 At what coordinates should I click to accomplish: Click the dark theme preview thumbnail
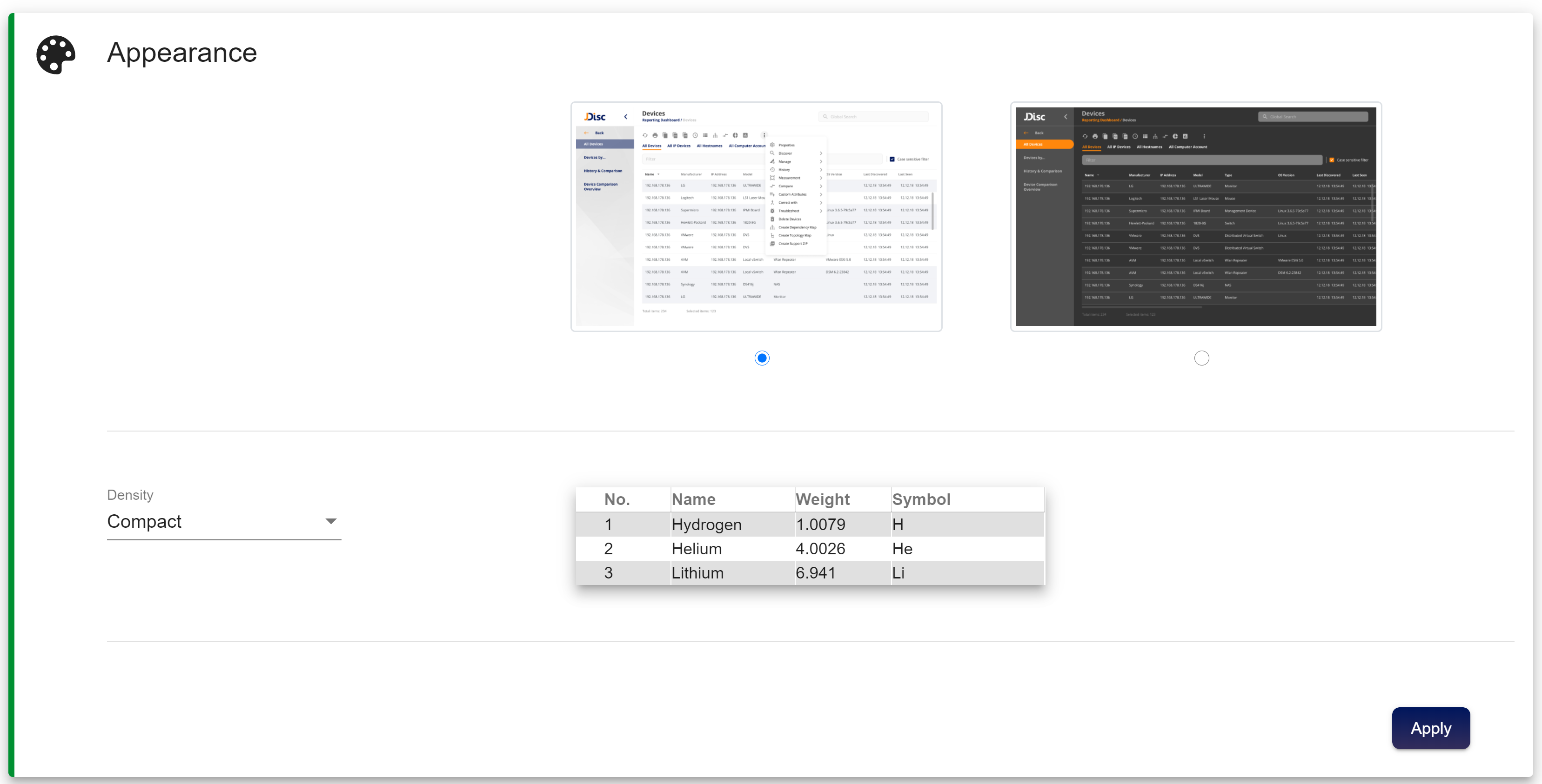click(x=1195, y=217)
